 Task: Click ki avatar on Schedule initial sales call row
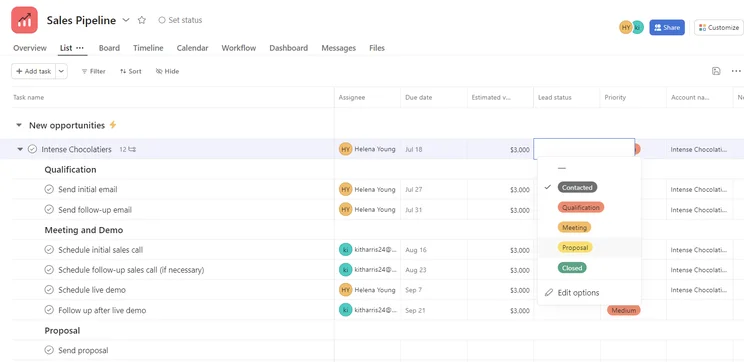tap(345, 250)
